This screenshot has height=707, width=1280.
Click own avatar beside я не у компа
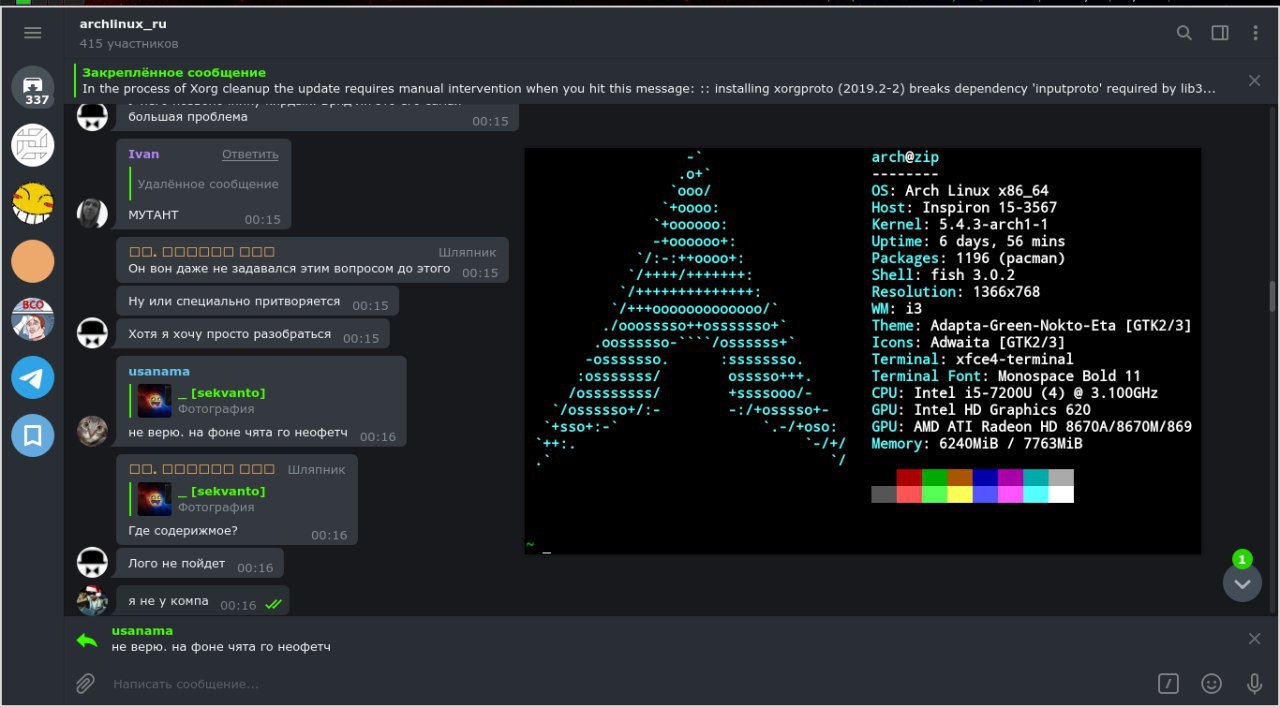[92, 600]
